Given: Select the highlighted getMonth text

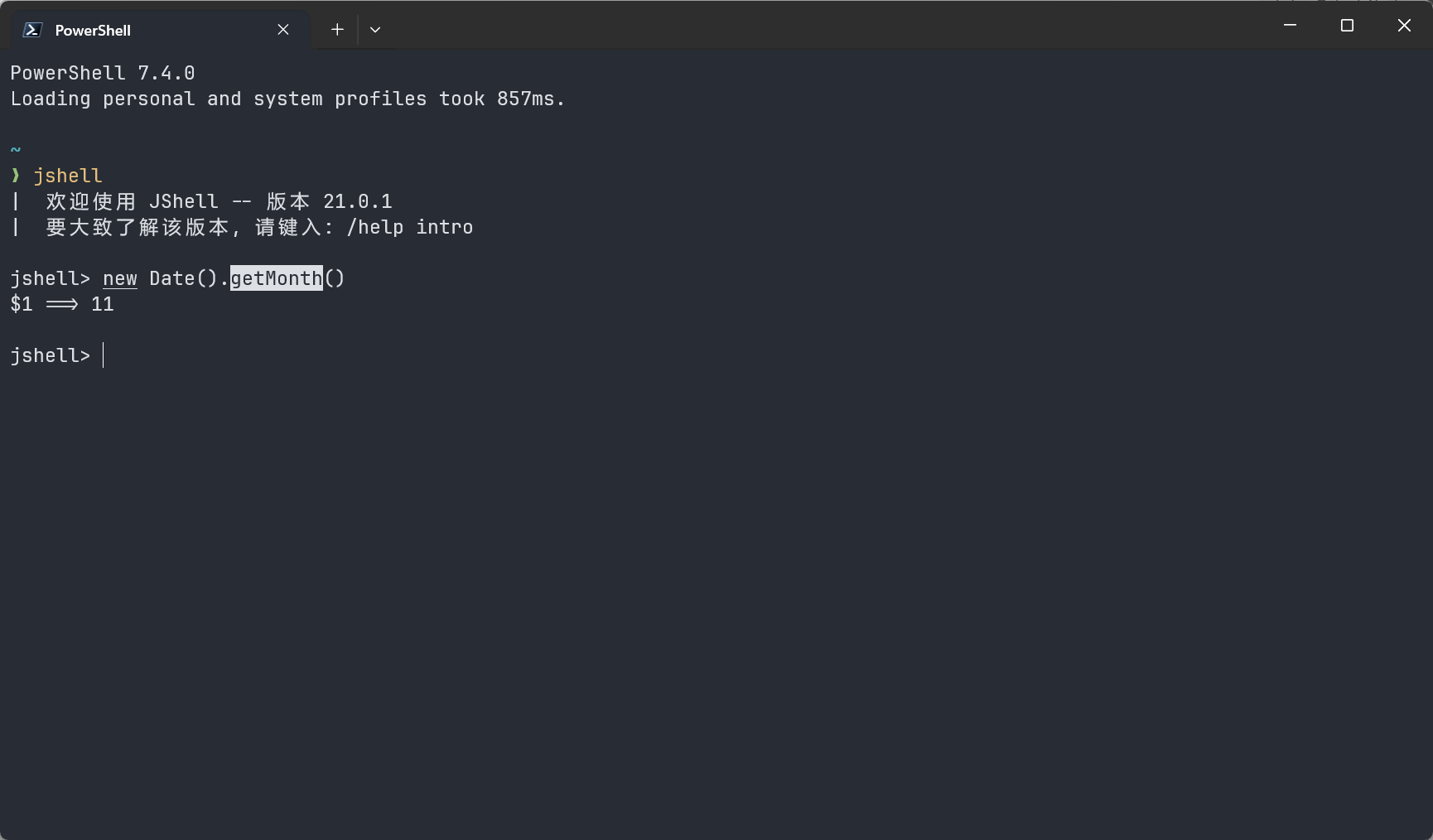Looking at the screenshot, I should click(x=276, y=278).
